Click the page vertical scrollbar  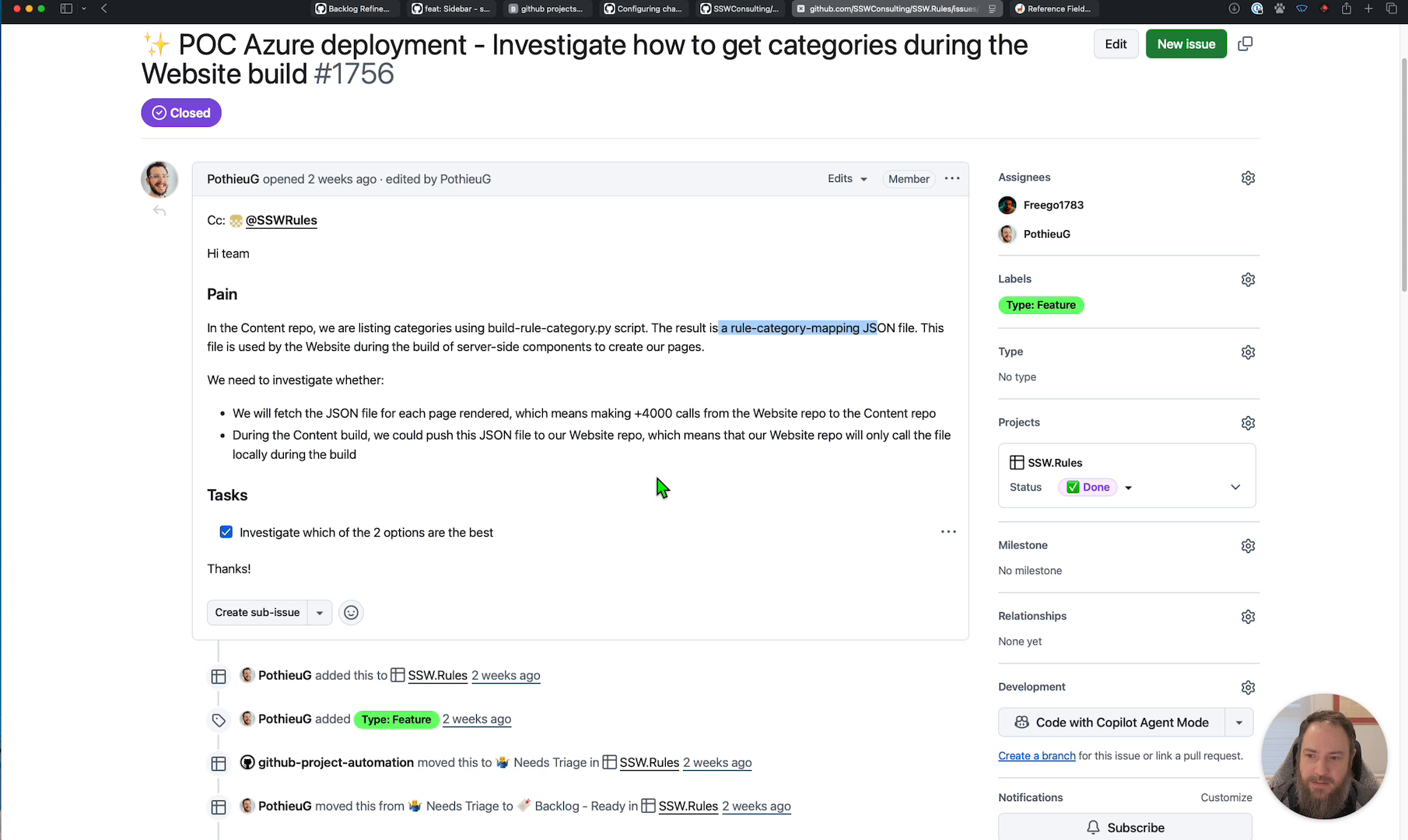[1403, 175]
